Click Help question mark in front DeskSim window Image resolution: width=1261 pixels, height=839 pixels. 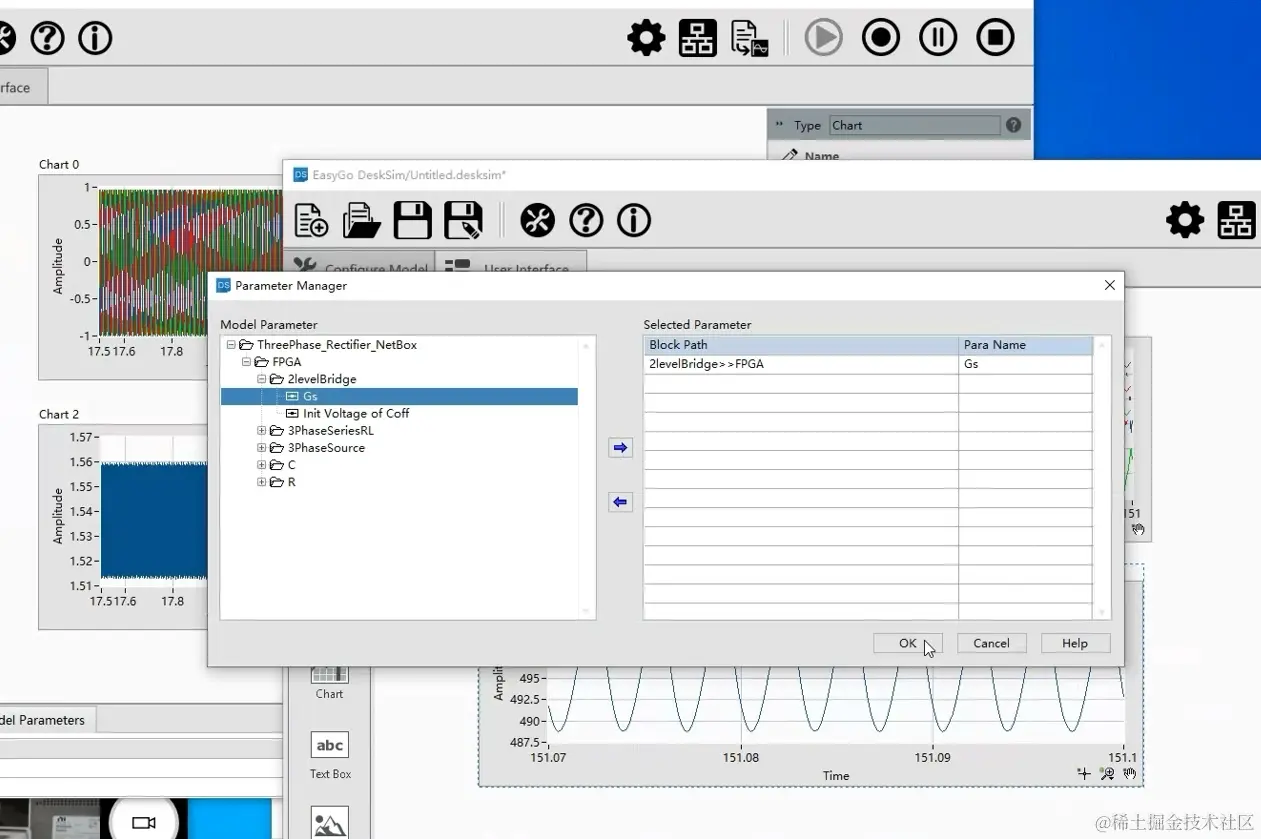[x=586, y=220]
